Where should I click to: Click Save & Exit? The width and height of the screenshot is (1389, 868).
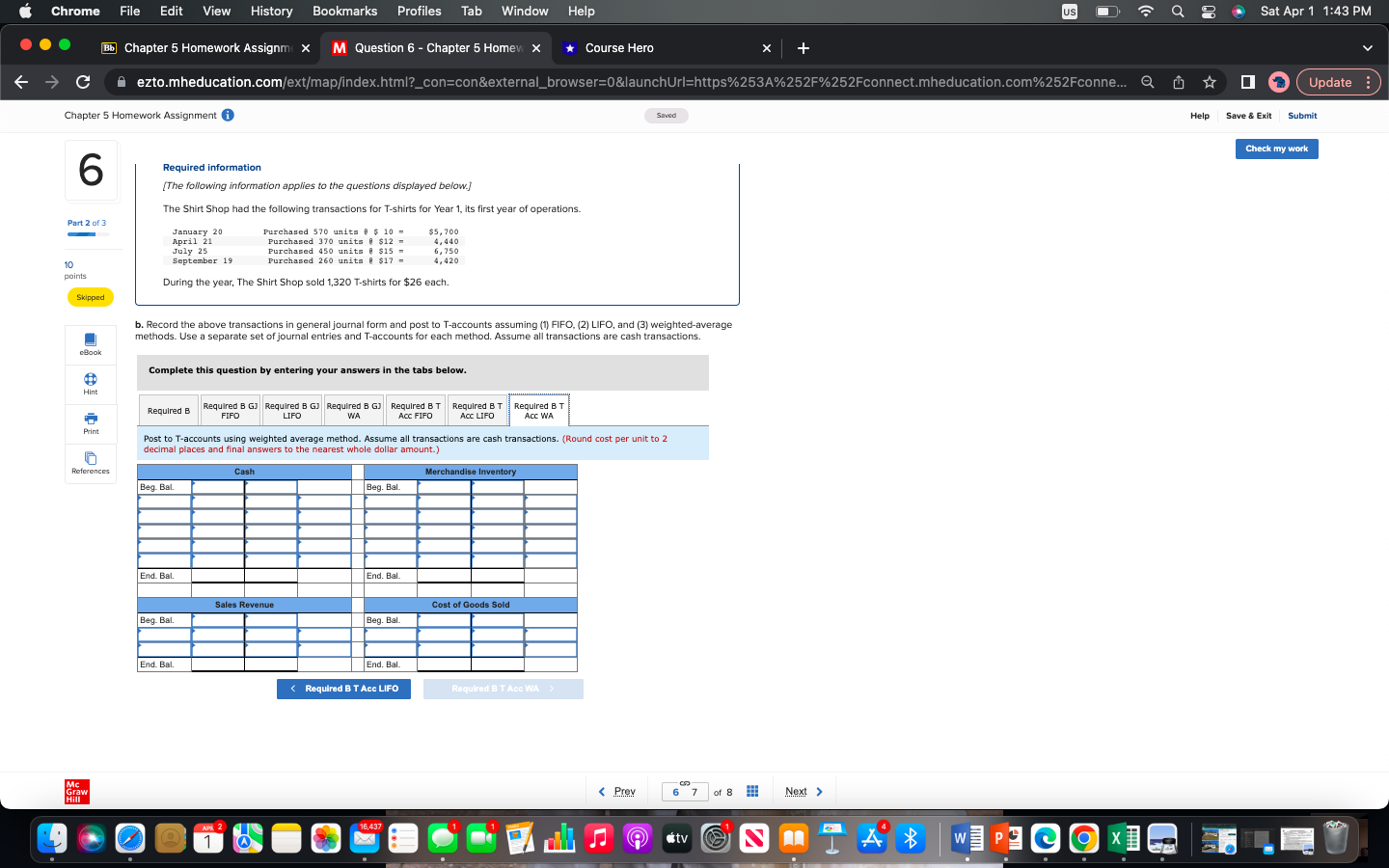click(1248, 116)
